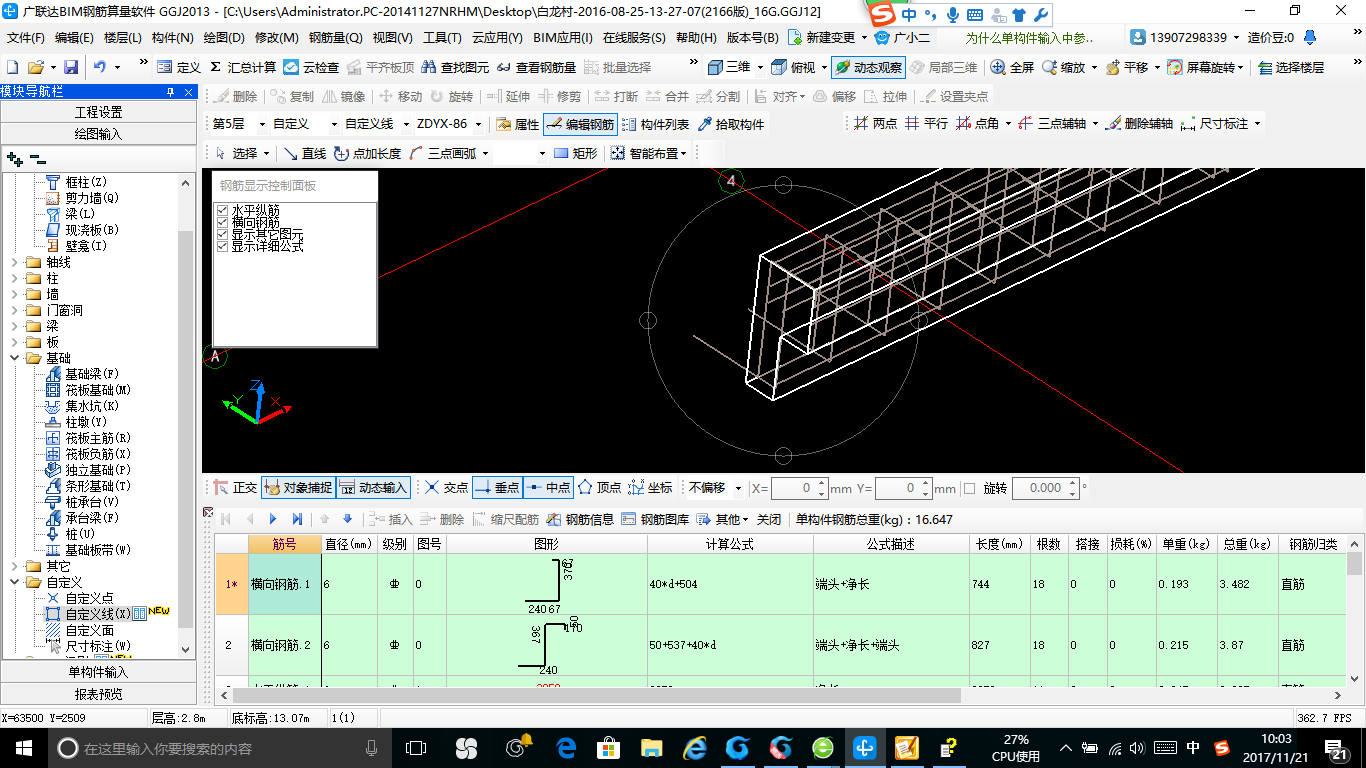
Task: Toggle 对象捕捉 object snap
Action: pos(297,488)
